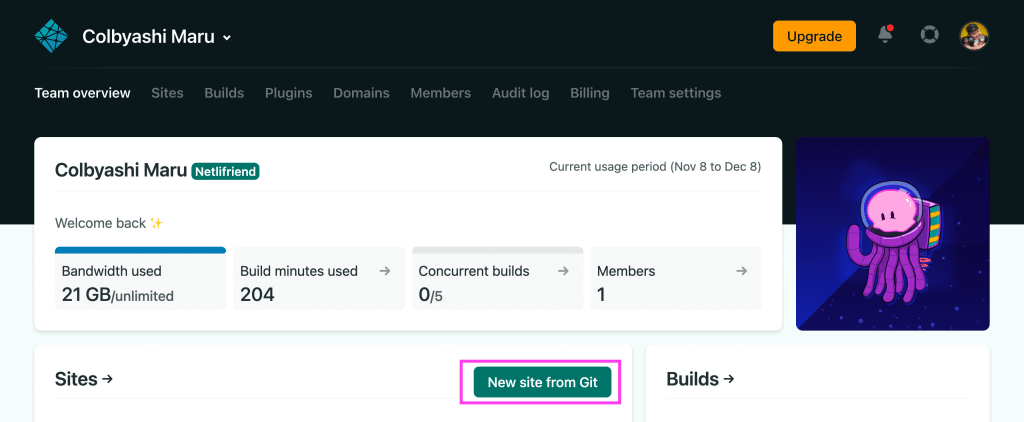This screenshot has height=422, width=1024.
Task: Click the Netlify logo icon
Action: click(x=50, y=36)
